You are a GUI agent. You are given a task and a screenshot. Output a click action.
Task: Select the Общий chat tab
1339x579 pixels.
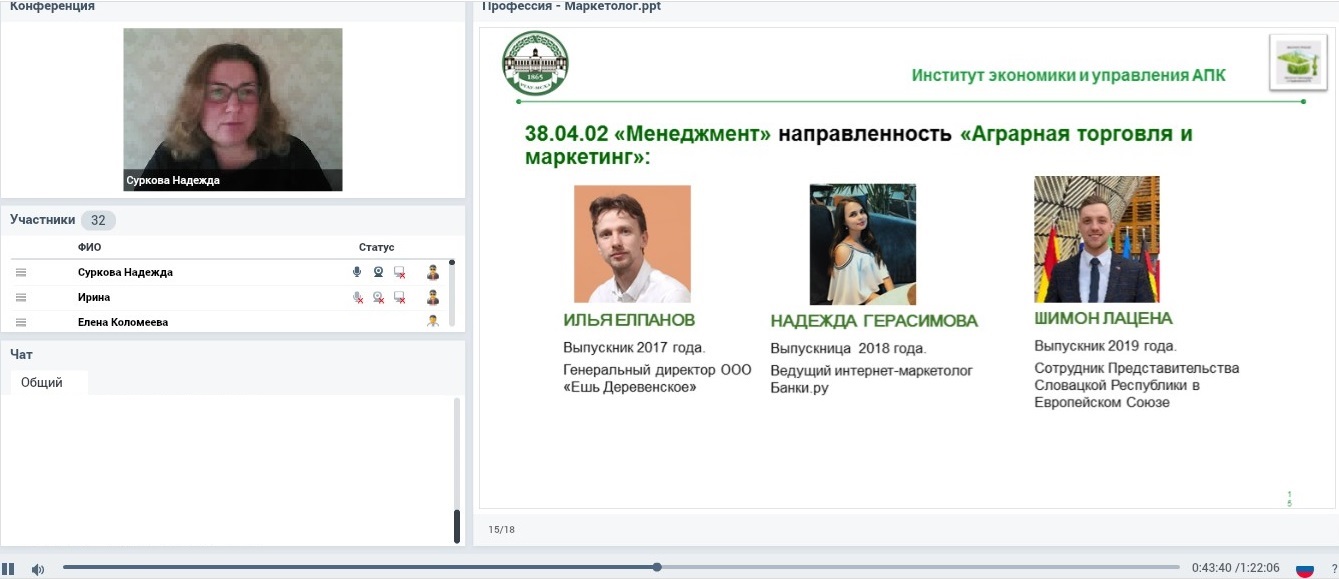pyautogui.click(x=42, y=382)
